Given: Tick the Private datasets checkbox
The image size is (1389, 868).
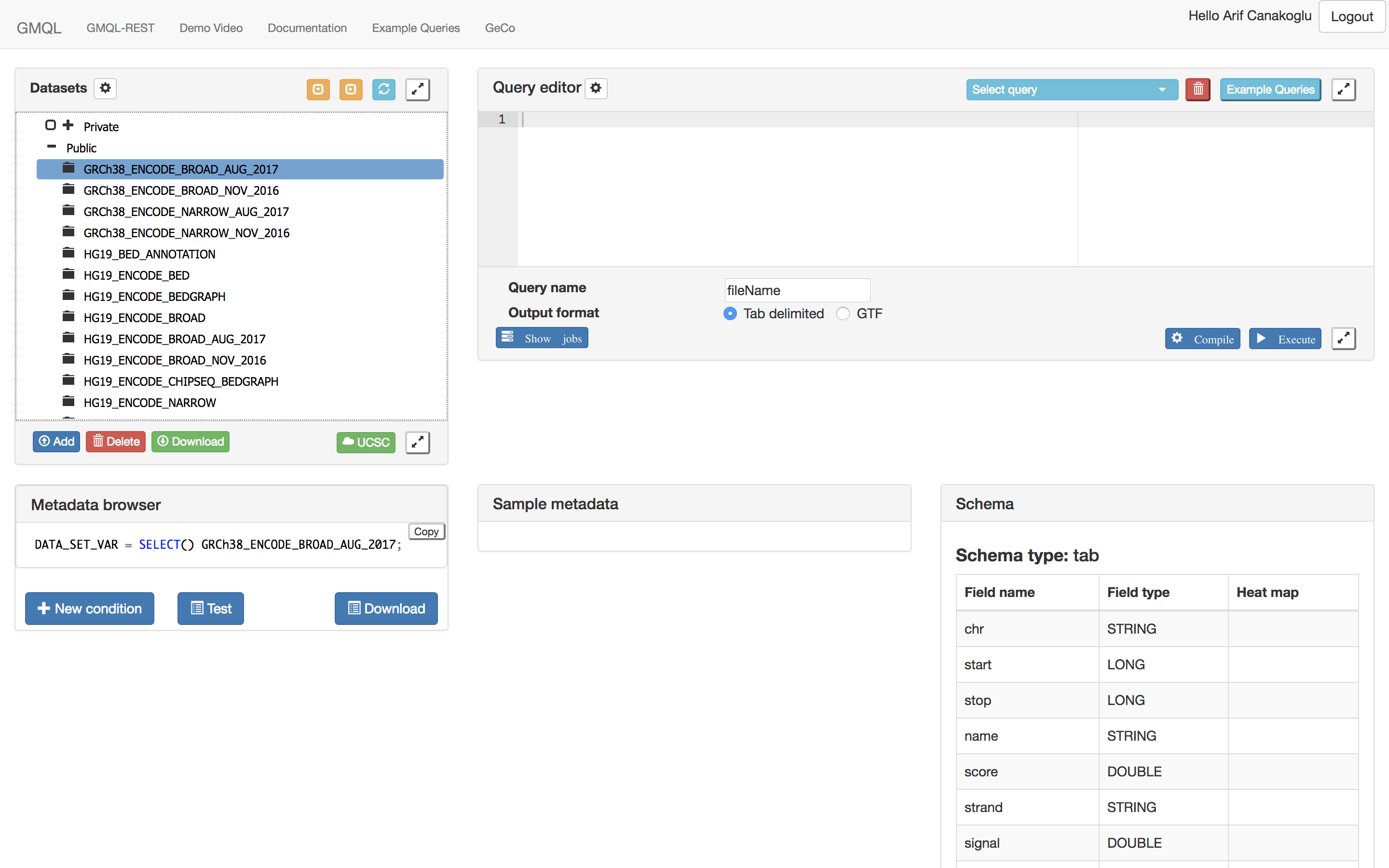Looking at the screenshot, I should pyautogui.click(x=51, y=125).
